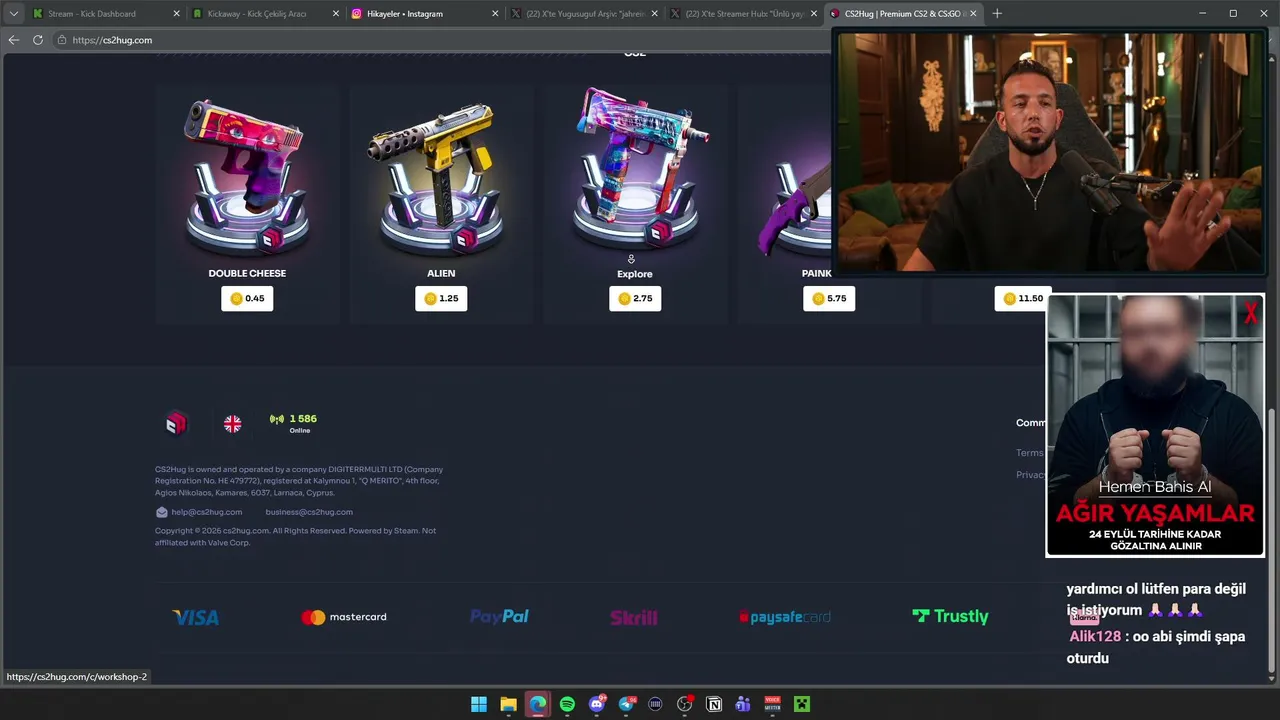Screen dimensions: 1280x720
Task: Open a new browser tab
Action: [997, 13]
